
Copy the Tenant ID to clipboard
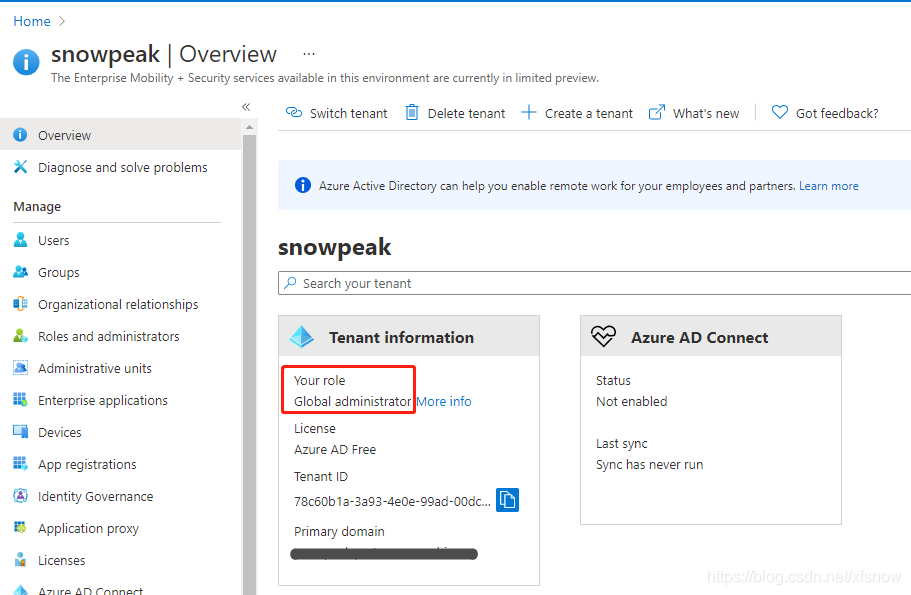pos(507,500)
